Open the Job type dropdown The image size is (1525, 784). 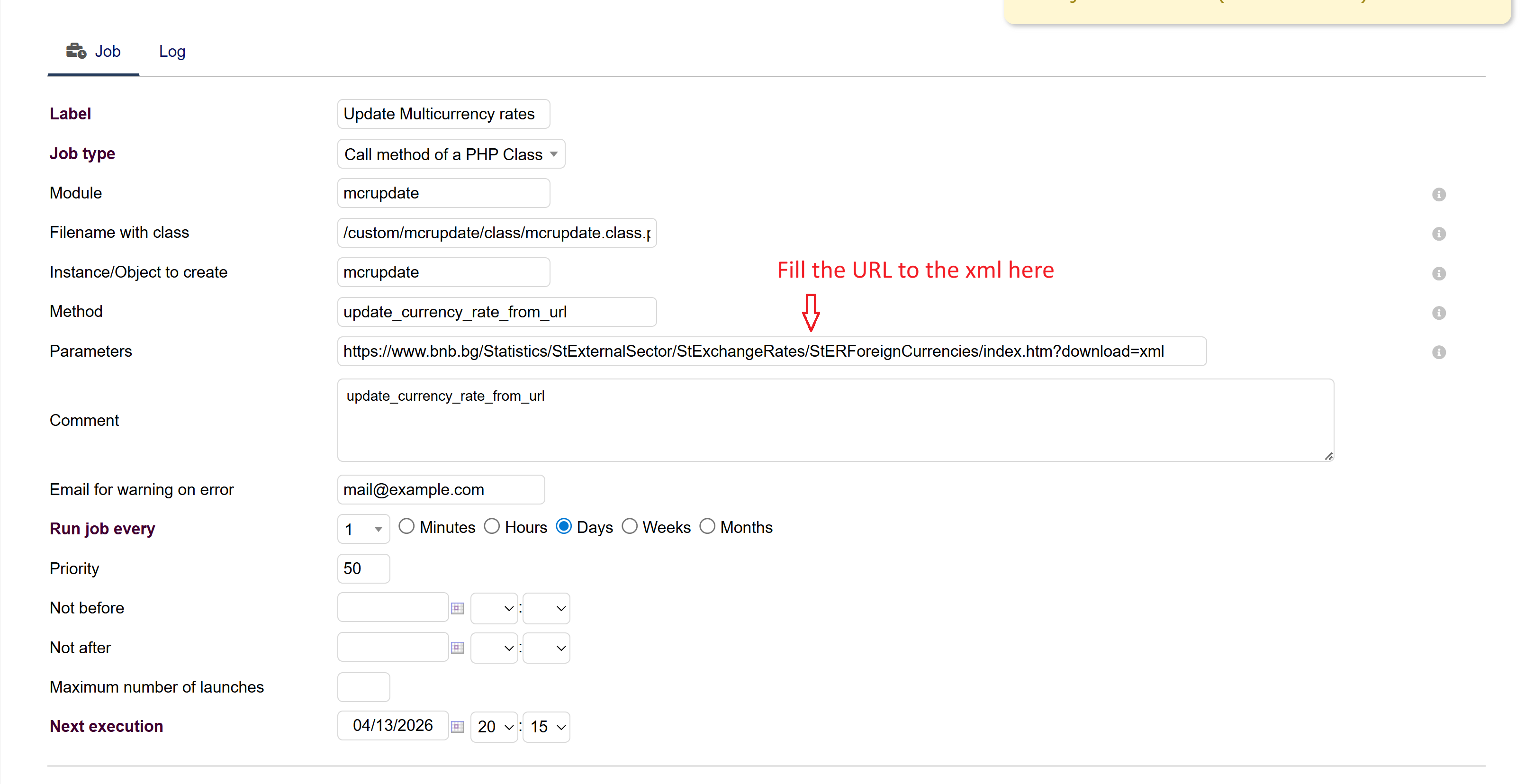[x=451, y=154]
